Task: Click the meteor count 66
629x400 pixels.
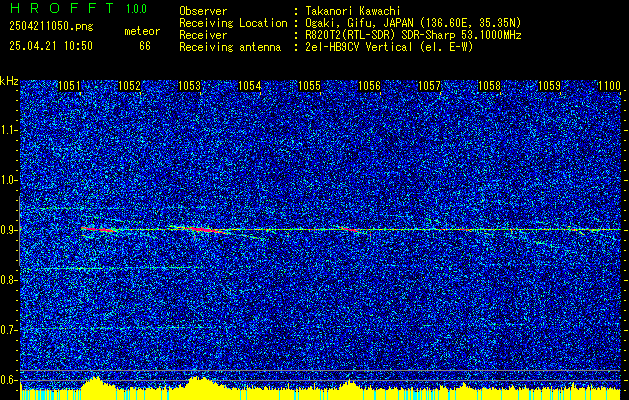Action: point(145,46)
